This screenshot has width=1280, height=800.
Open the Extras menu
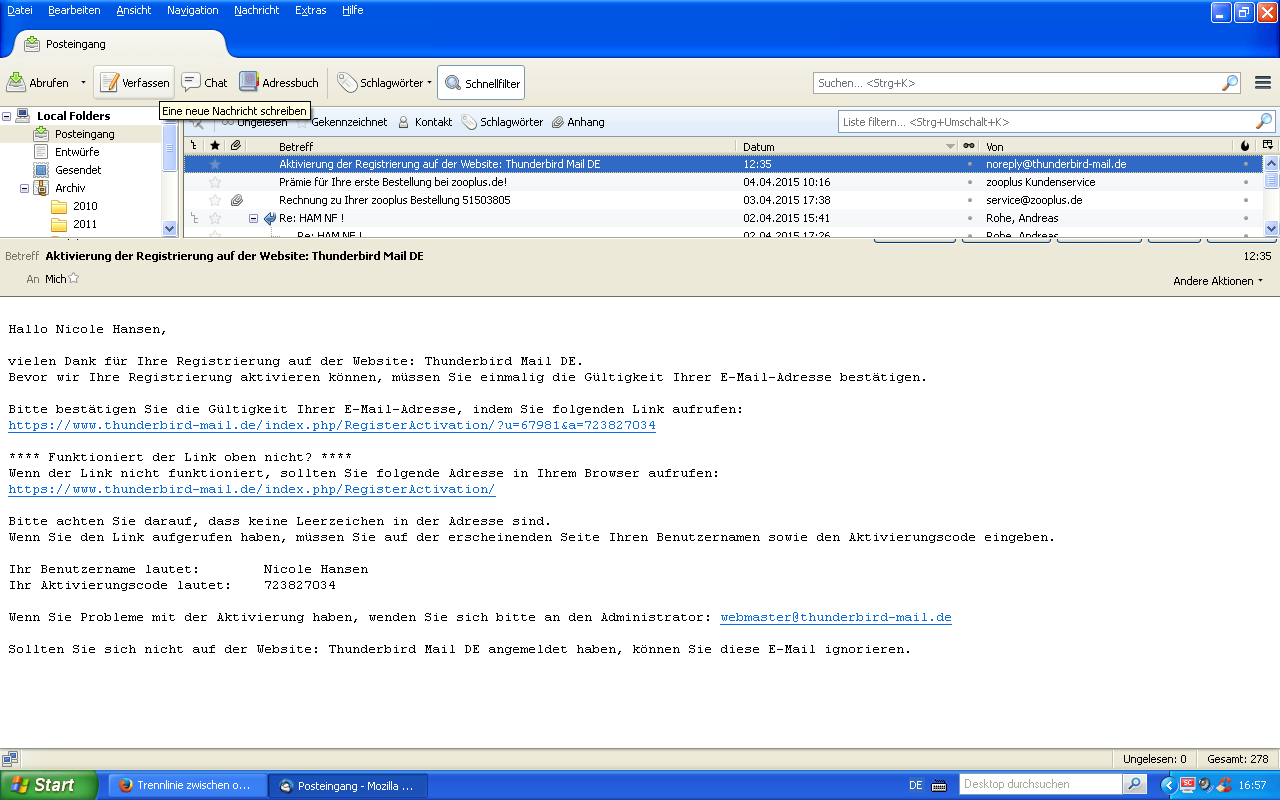[x=310, y=10]
